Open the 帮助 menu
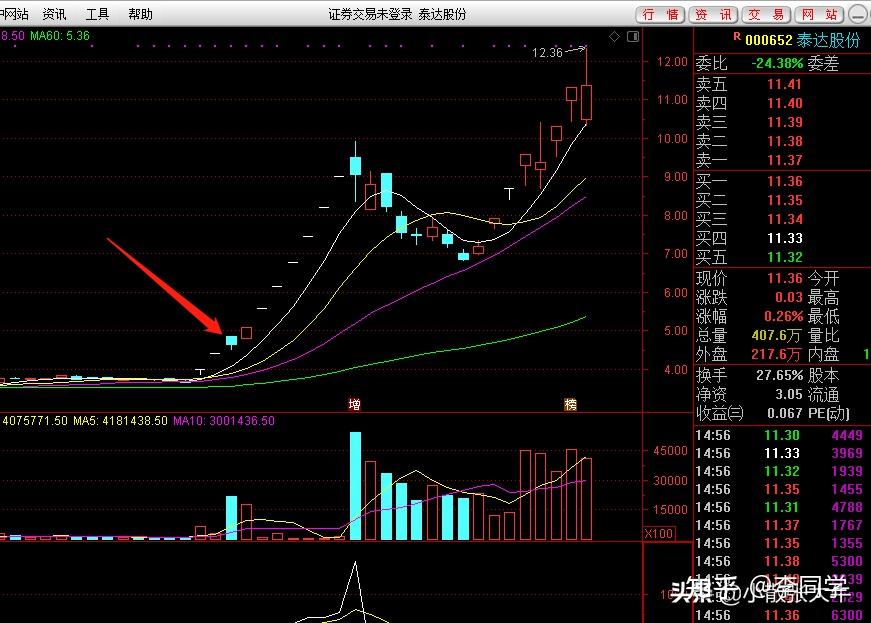This screenshot has width=871, height=623. pos(140,14)
